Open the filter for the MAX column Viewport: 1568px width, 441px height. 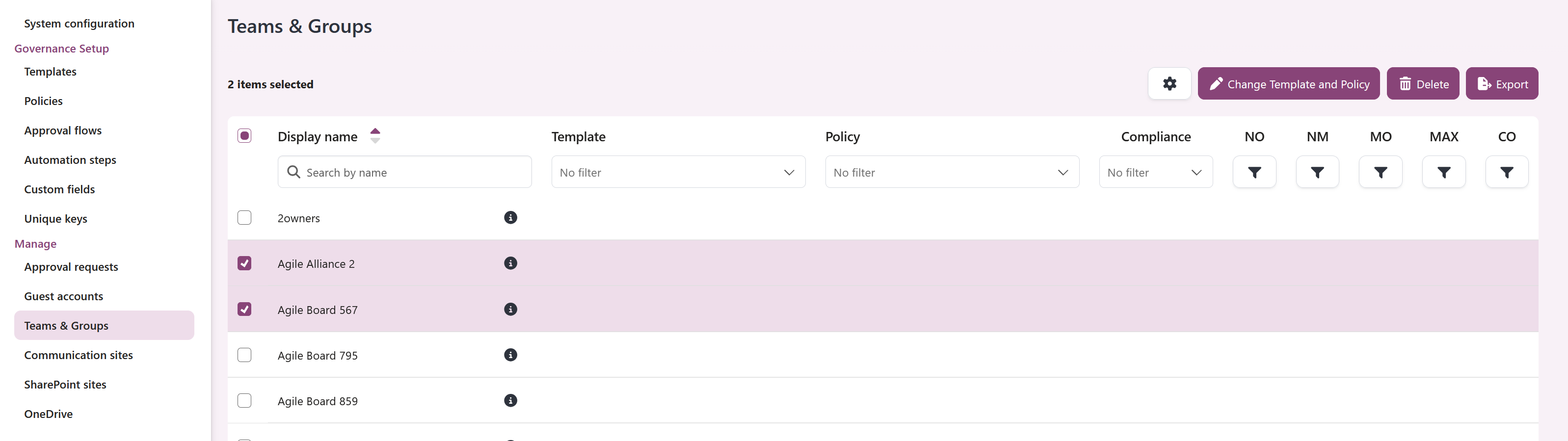tap(1444, 172)
